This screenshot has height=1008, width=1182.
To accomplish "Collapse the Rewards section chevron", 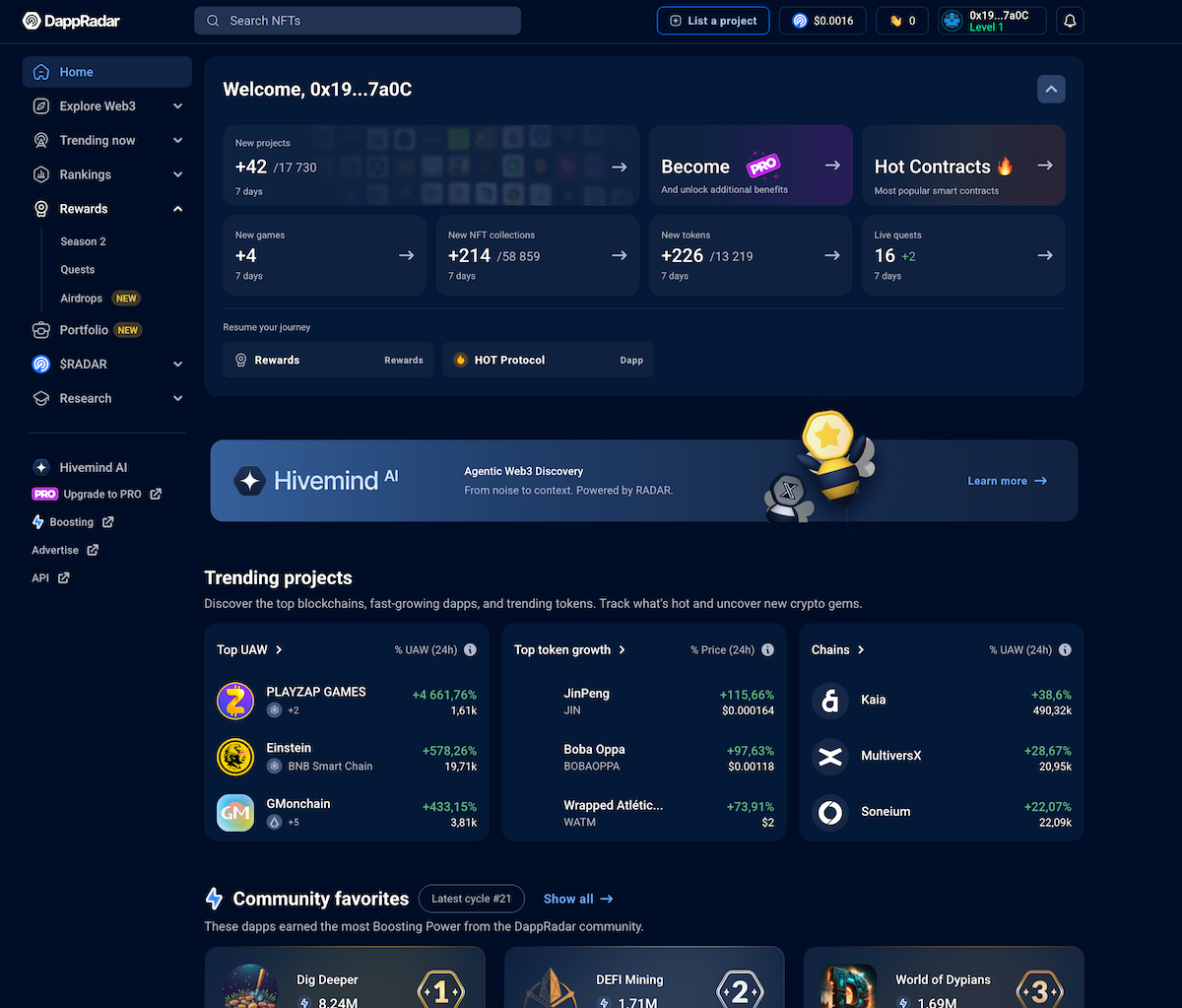I will (x=178, y=209).
